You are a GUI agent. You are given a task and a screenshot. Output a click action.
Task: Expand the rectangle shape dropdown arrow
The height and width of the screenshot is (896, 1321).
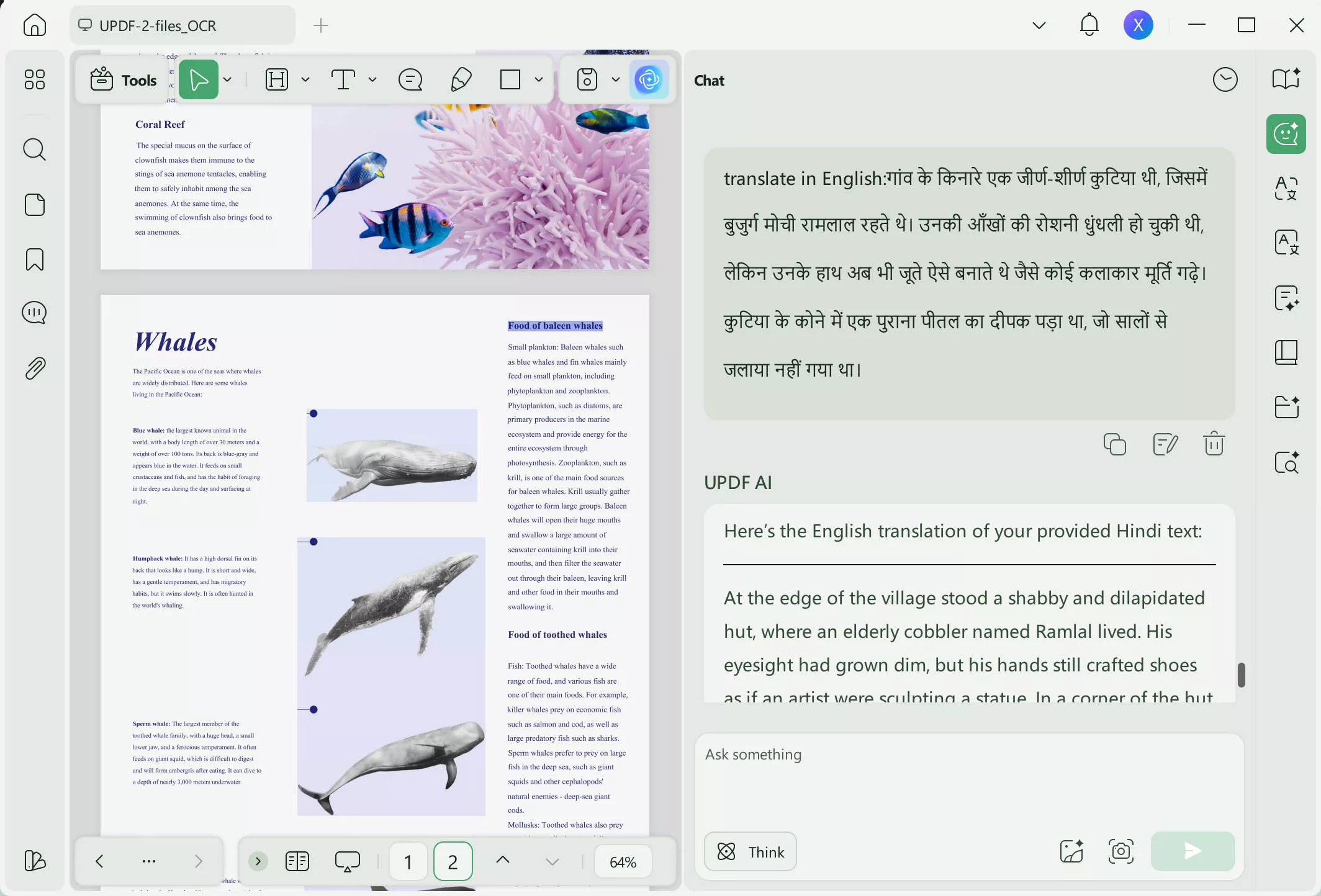[539, 79]
